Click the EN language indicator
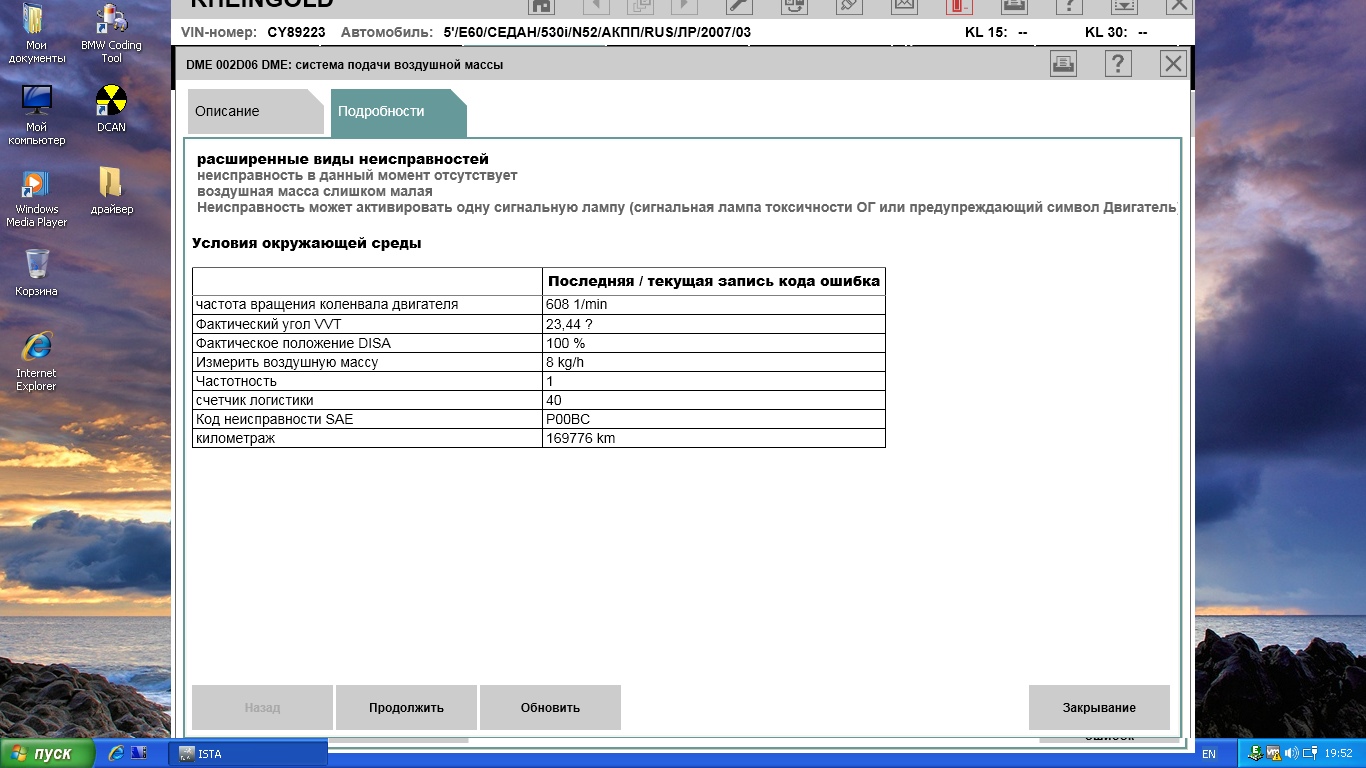This screenshot has height=768, width=1366. [x=1209, y=754]
